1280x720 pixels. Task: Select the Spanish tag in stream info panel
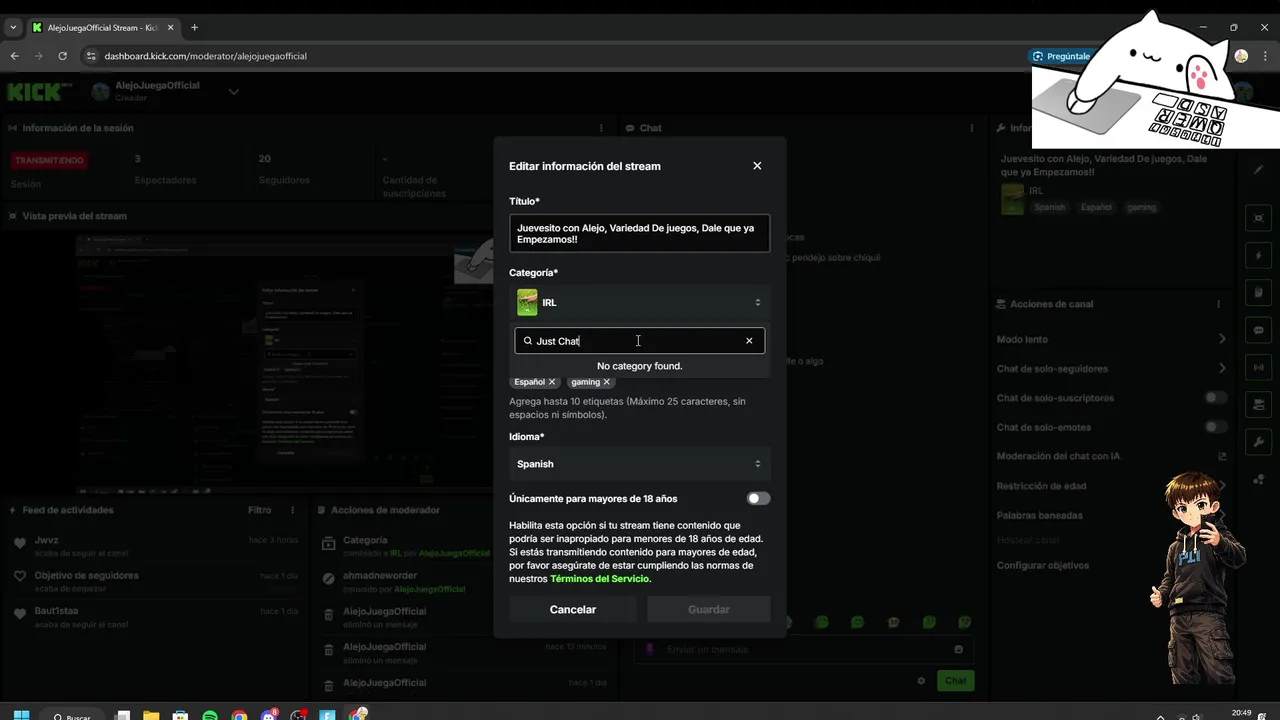click(1050, 207)
